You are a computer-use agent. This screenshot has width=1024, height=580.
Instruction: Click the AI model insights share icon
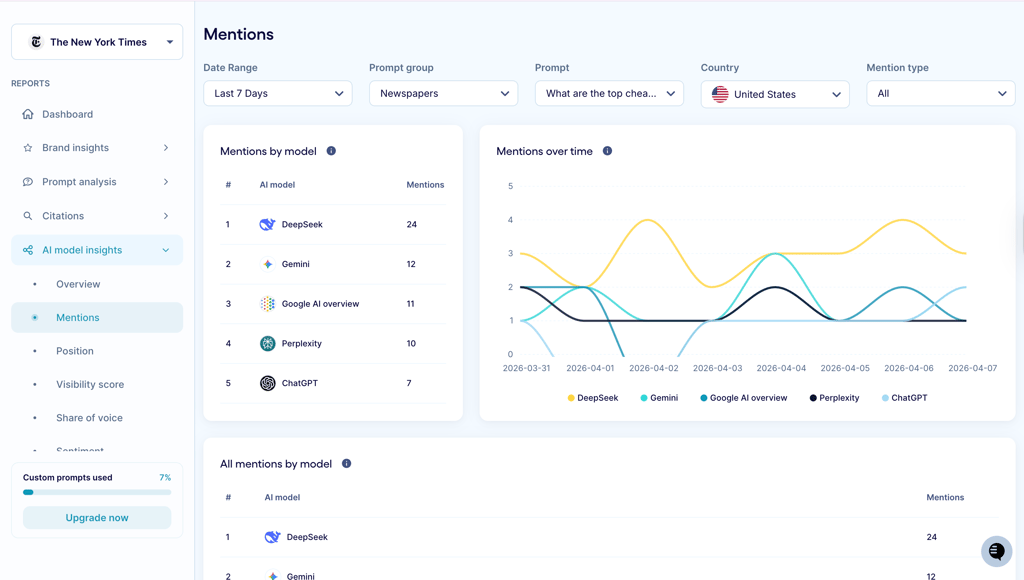pyautogui.click(x=27, y=250)
